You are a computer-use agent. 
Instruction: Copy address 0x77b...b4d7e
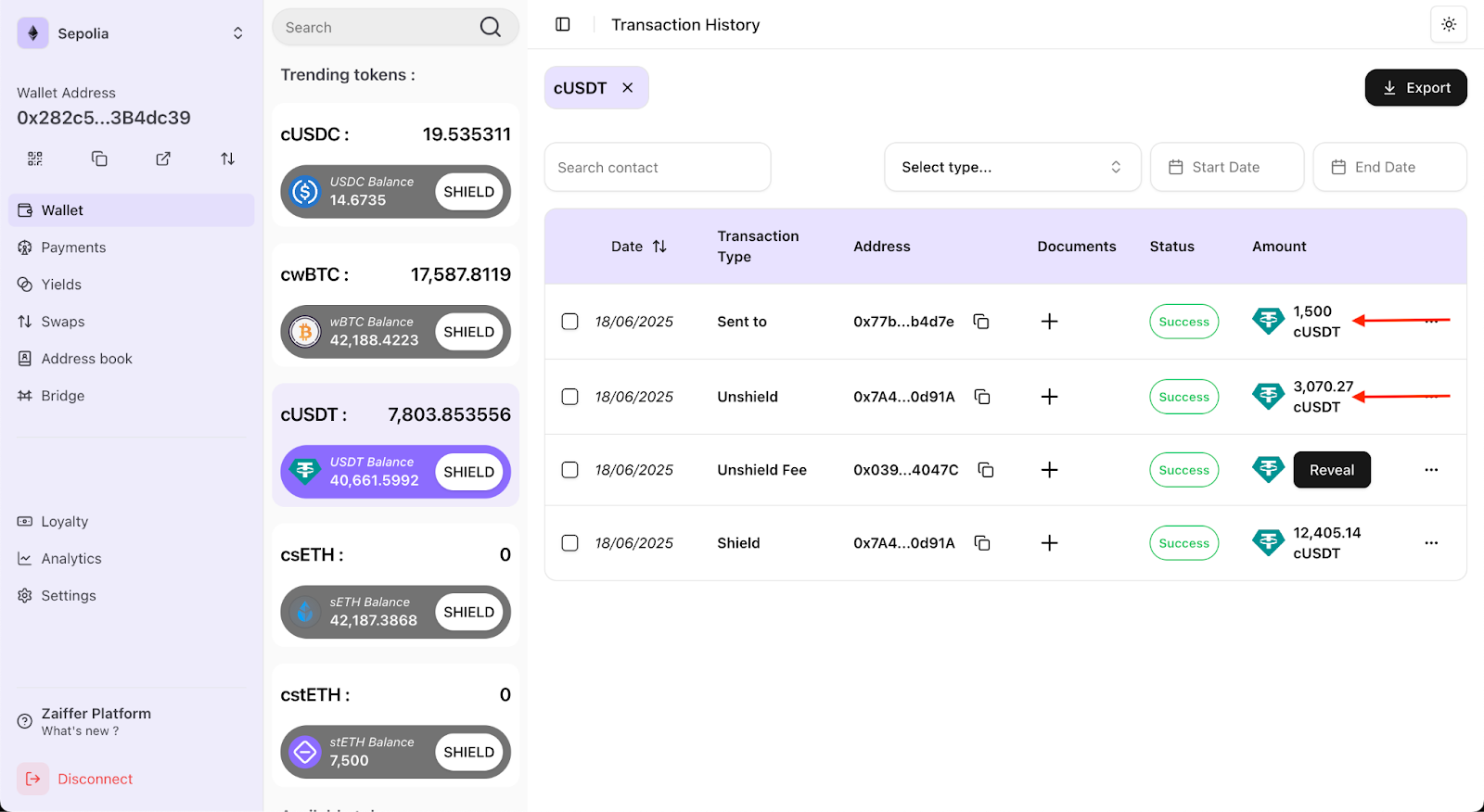[981, 322]
